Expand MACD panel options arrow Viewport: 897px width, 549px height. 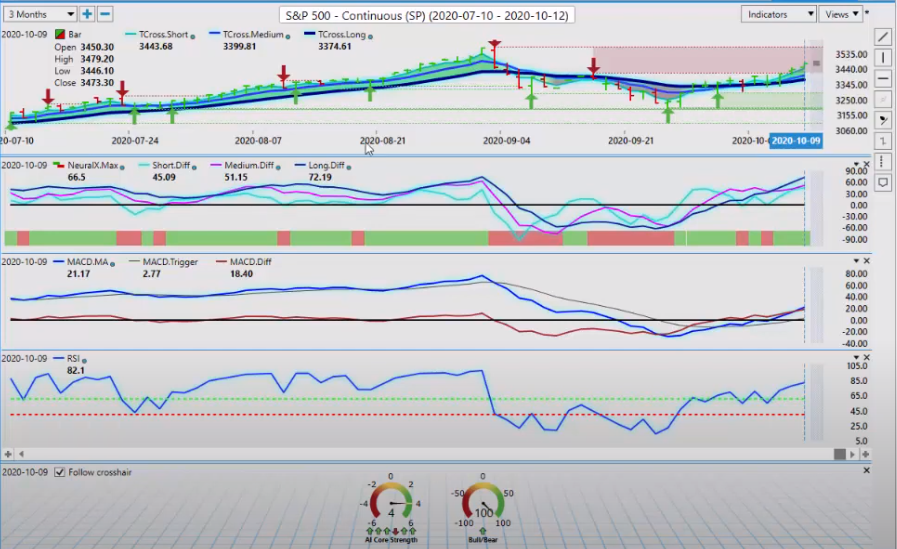coord(856,261)
